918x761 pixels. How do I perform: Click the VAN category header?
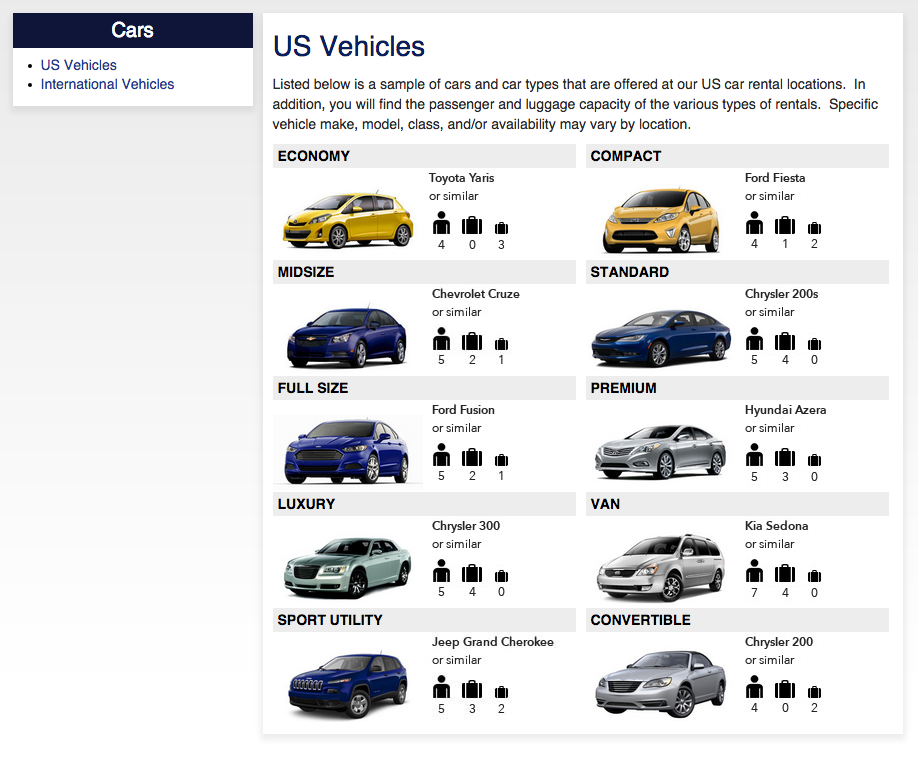click(737, 504)
